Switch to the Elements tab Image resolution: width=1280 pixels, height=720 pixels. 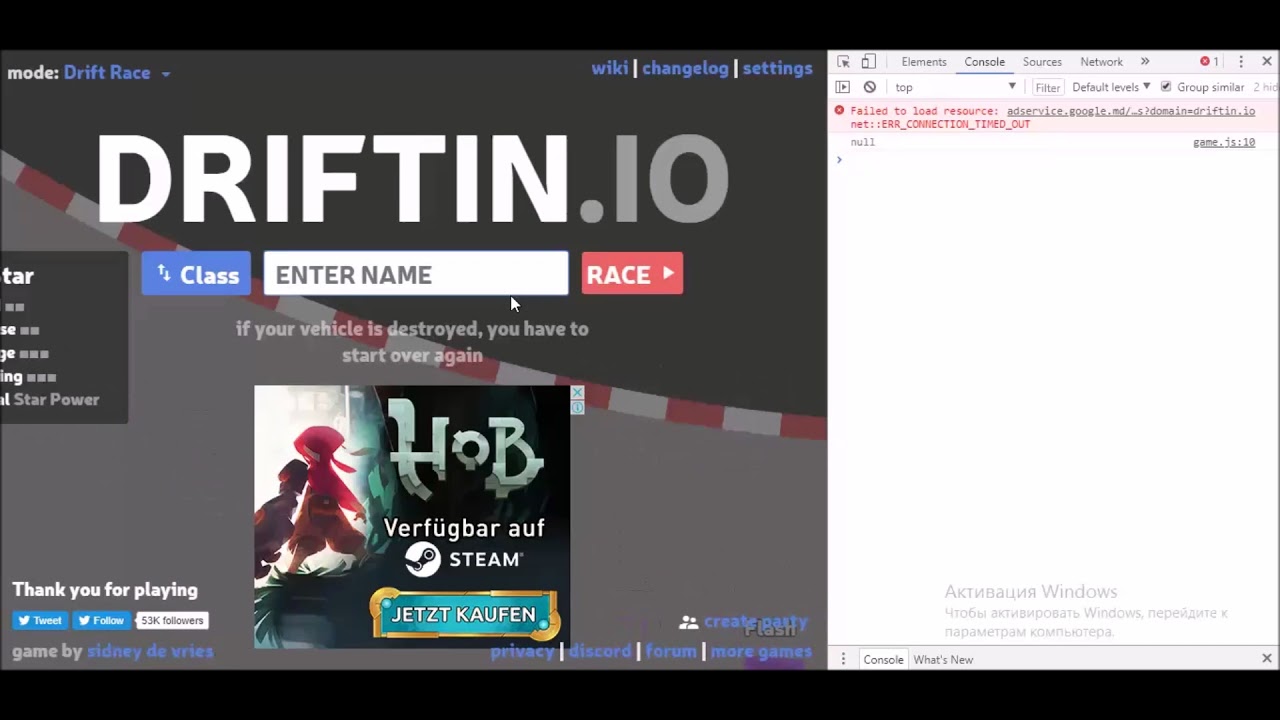[924, 62]
